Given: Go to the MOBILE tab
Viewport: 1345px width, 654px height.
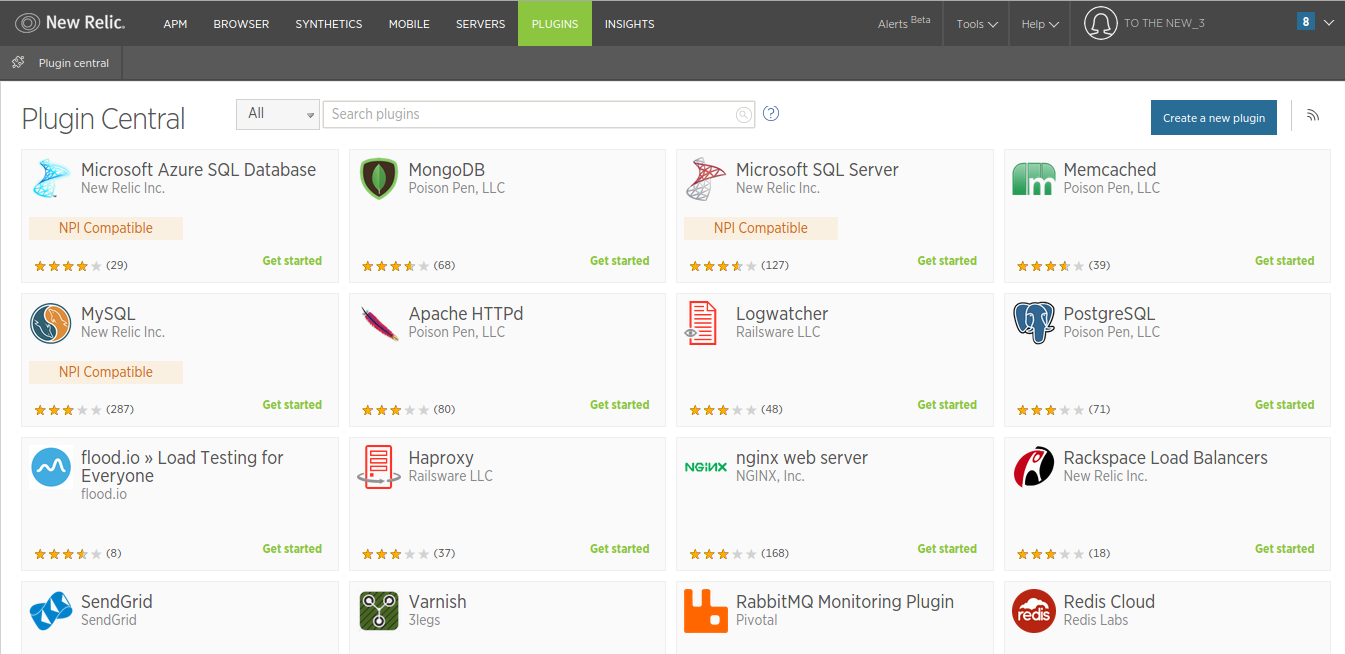Looking at the screenshot, I should tap(409, 24).
